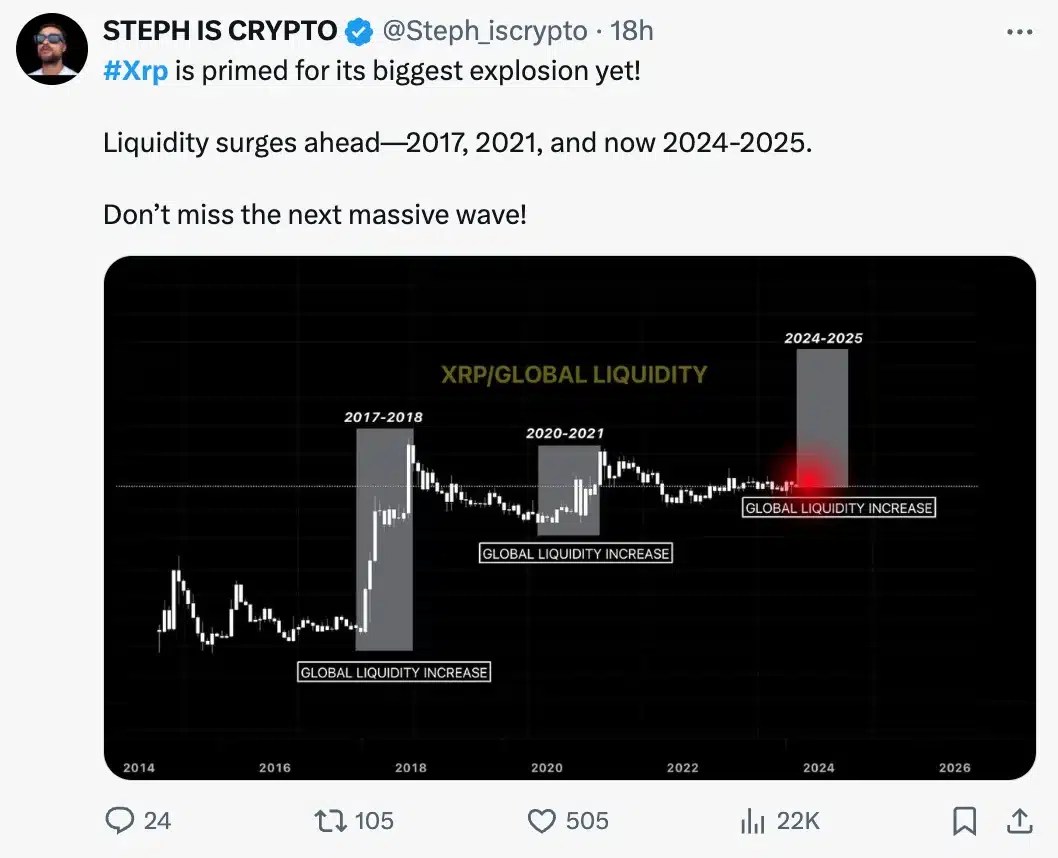Click the share arrow icon
1058x858 pixels.
click(1019, 820)
